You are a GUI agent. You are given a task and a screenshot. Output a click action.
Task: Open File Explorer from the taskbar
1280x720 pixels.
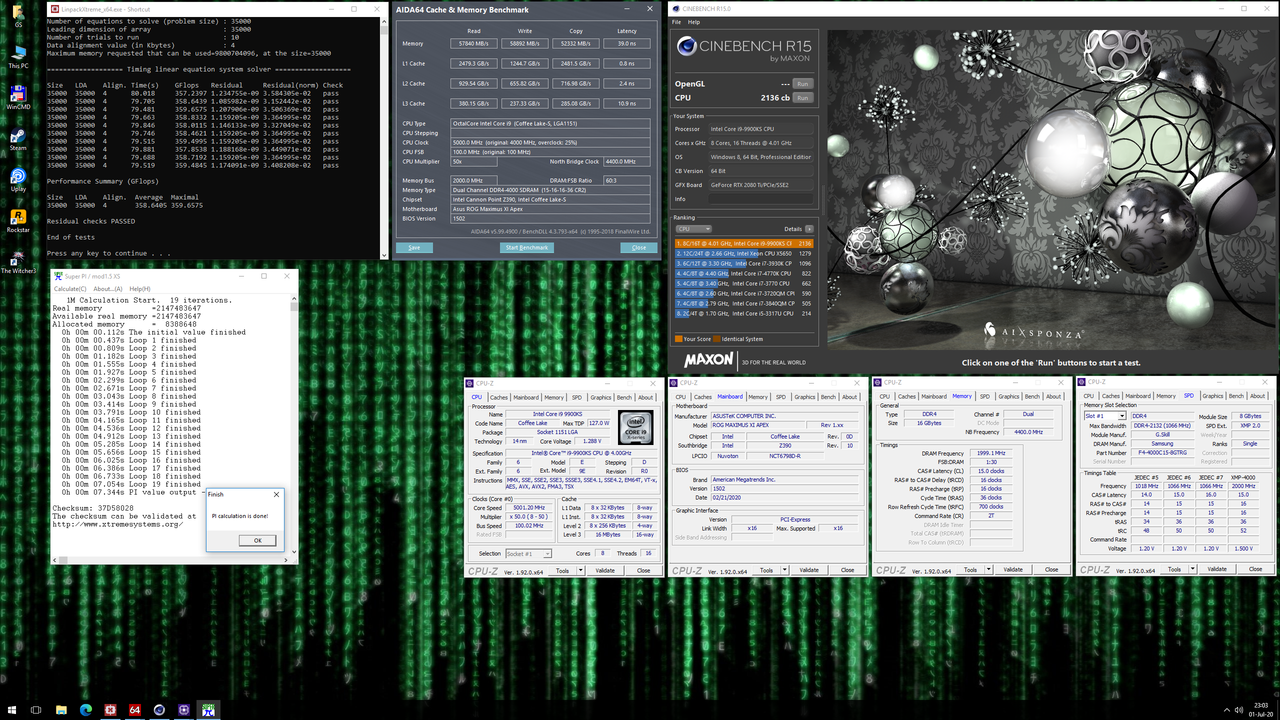tap(62, 710)
